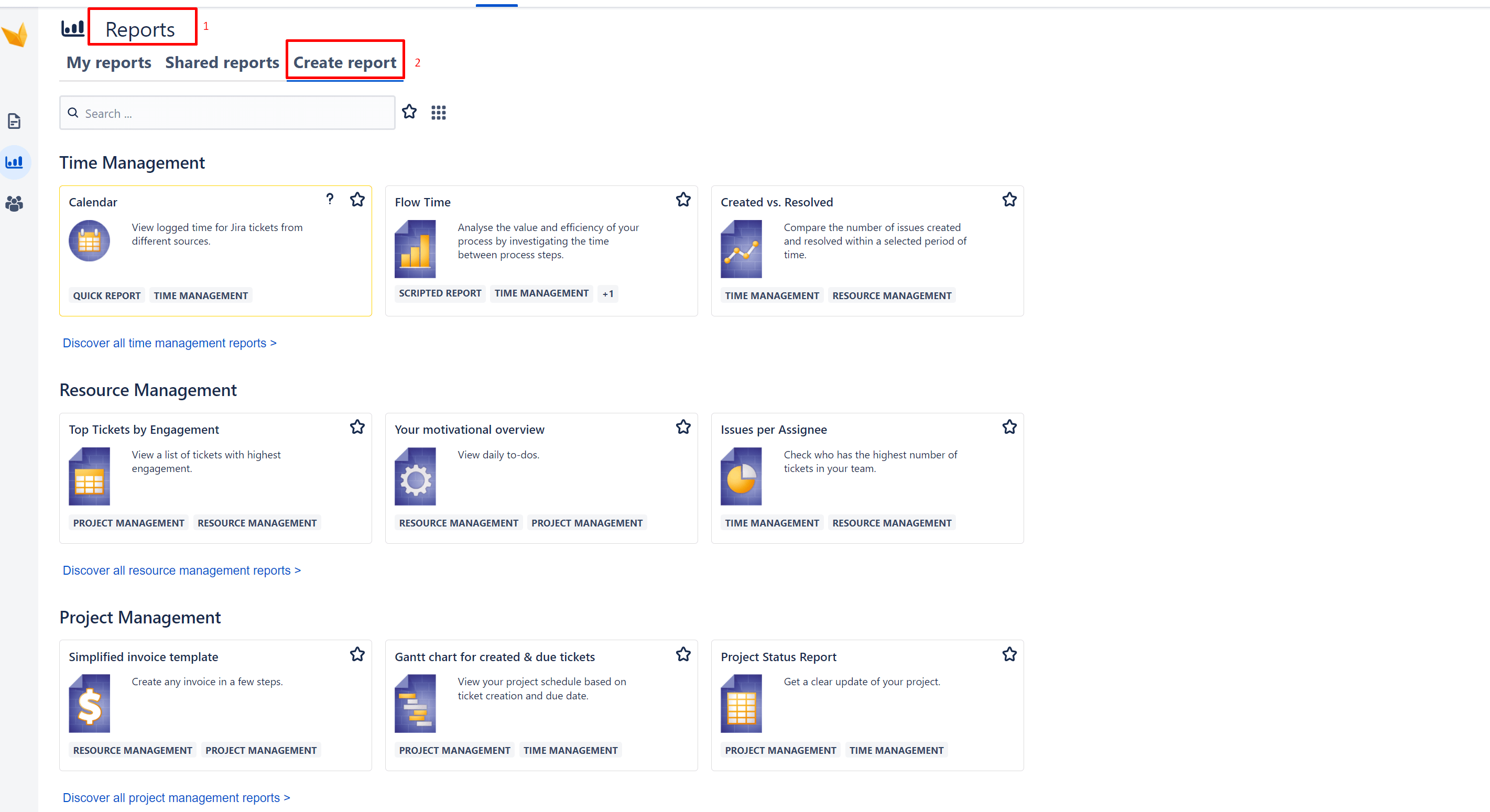Open the Top Tickets by Engagement title
The image size is (1490, 812).
[x=144, y=429]
